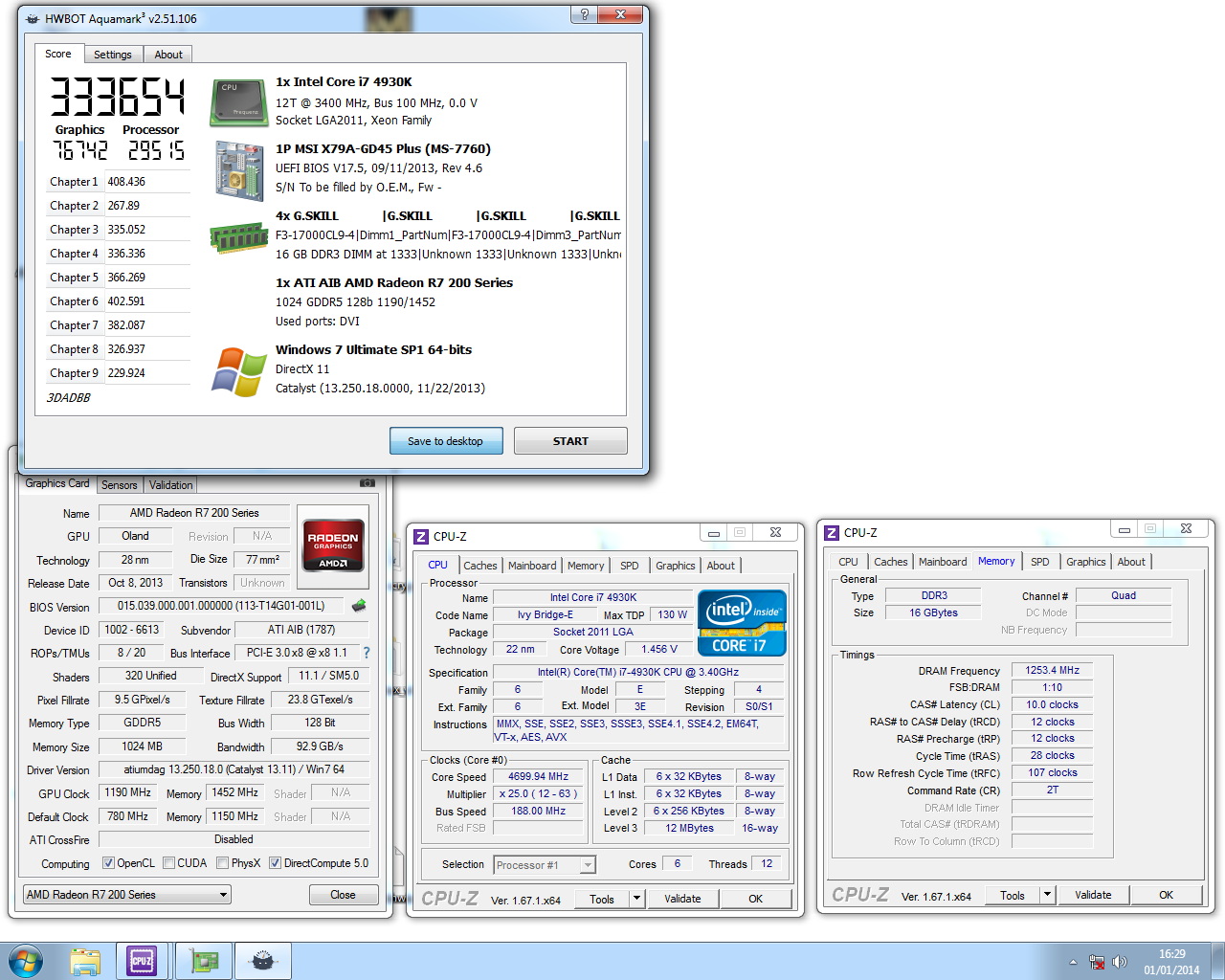This screenshot has height=980, width=1225.
Task: Click the right CPU-Z window title icon
Action: (x=832, y=533)
